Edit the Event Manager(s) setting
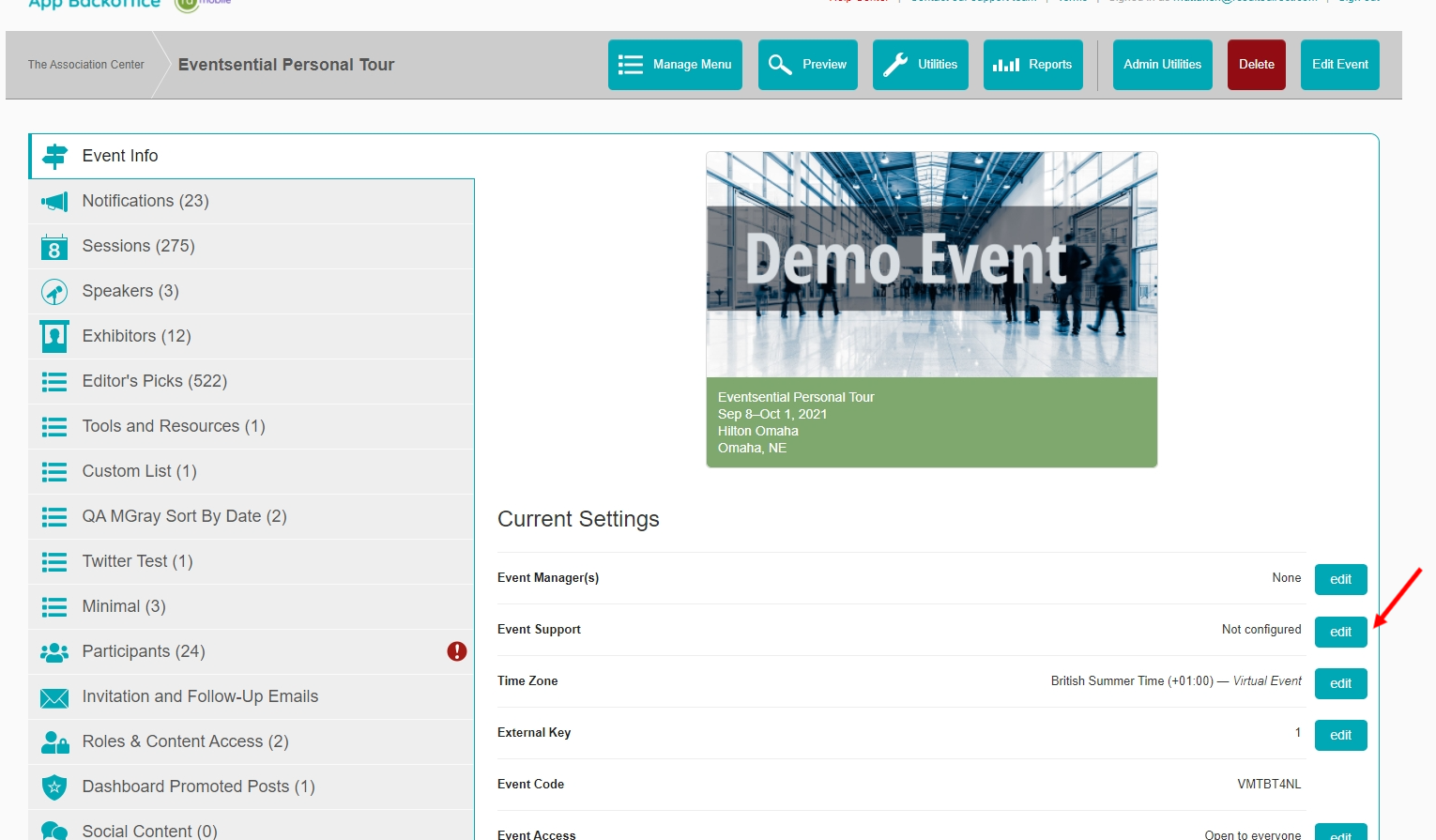Viewport: 1436px width, 840px height. pyautogui.click(x=1341, y=579)
